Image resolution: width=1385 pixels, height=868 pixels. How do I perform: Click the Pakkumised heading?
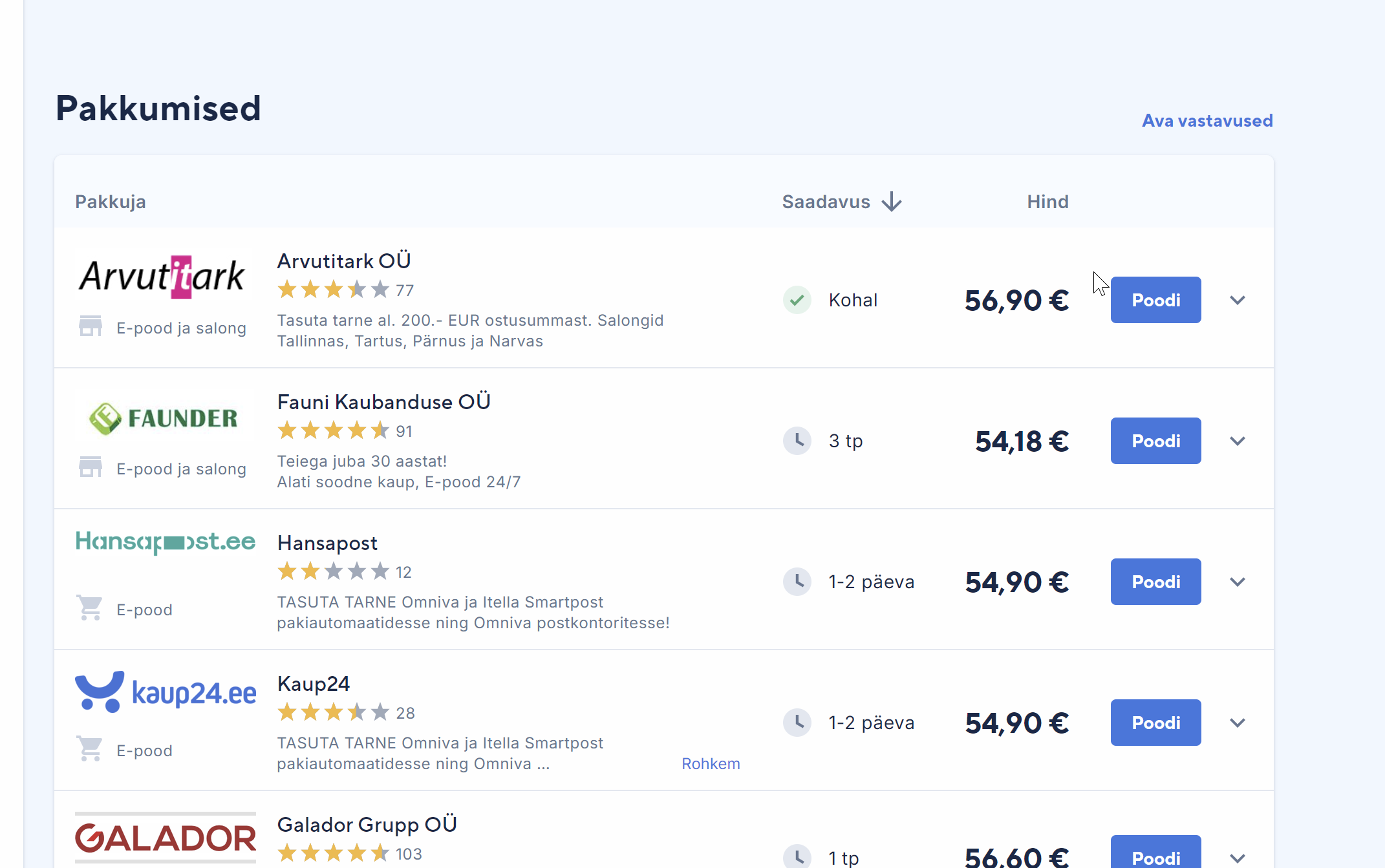pyautogui.click(x=158, y=108)
